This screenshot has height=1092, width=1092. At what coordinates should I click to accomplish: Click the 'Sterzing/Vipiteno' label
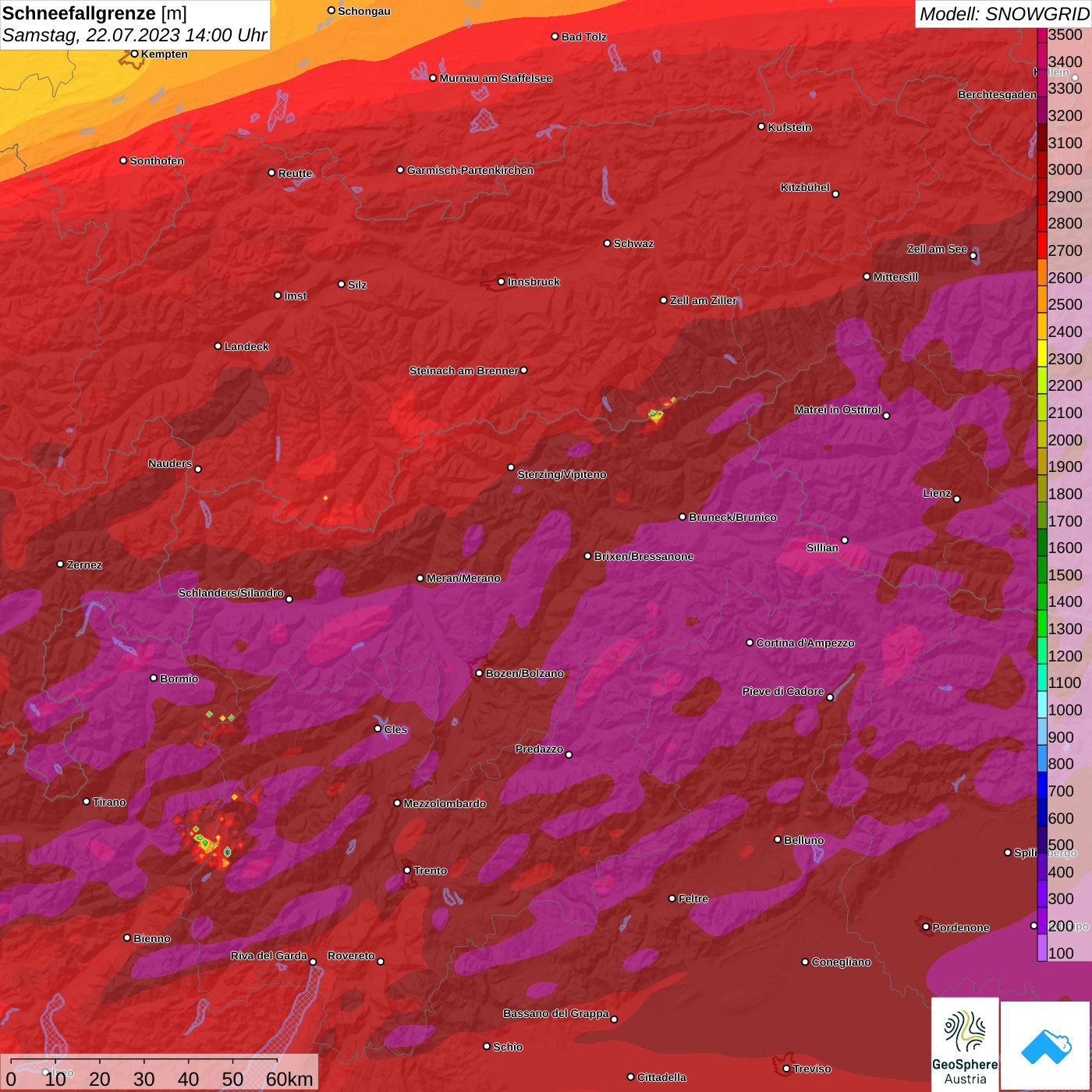point(562,474)
